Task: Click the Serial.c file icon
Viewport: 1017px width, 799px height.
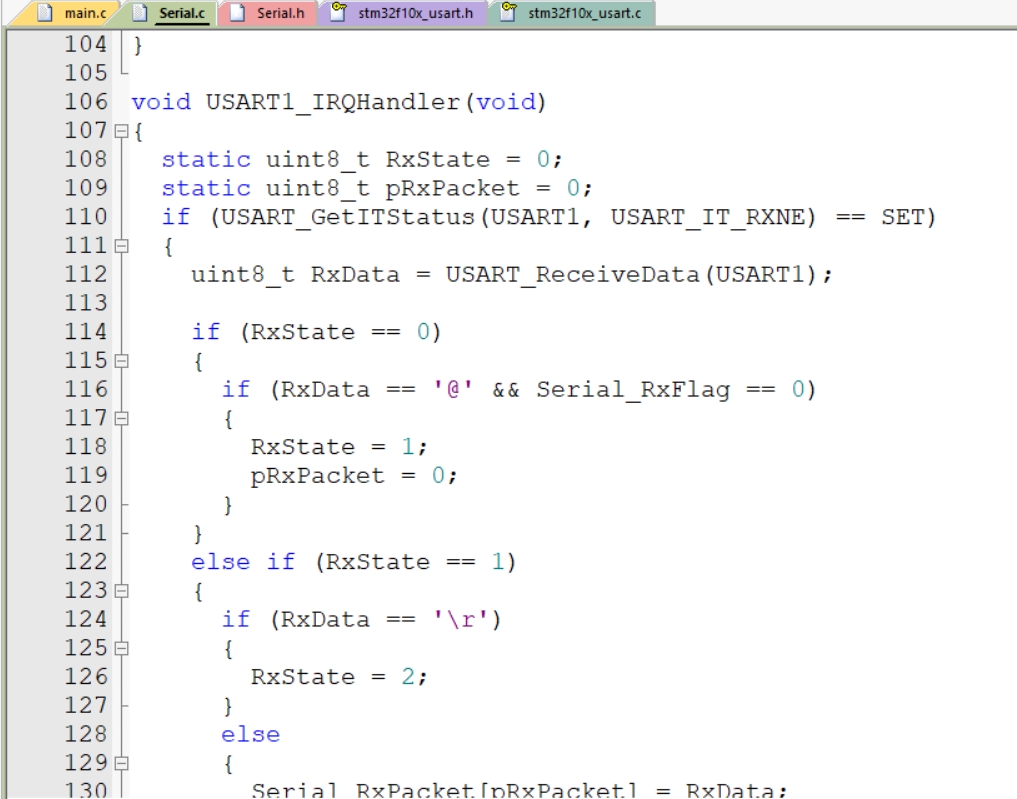Action: [x=141, y=13]
